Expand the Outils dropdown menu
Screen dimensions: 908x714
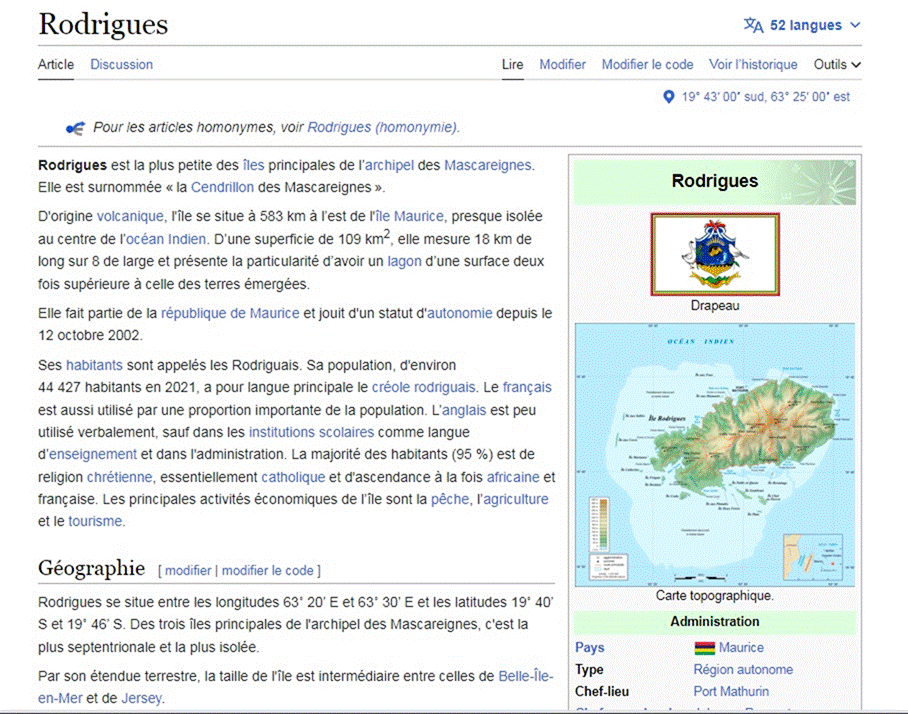[837, 64]
